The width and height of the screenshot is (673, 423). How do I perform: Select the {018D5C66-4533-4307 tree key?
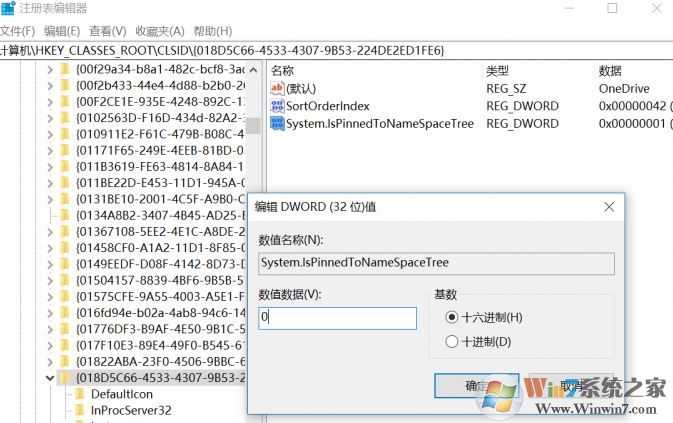pyautogui.click(x=160, y=378)
